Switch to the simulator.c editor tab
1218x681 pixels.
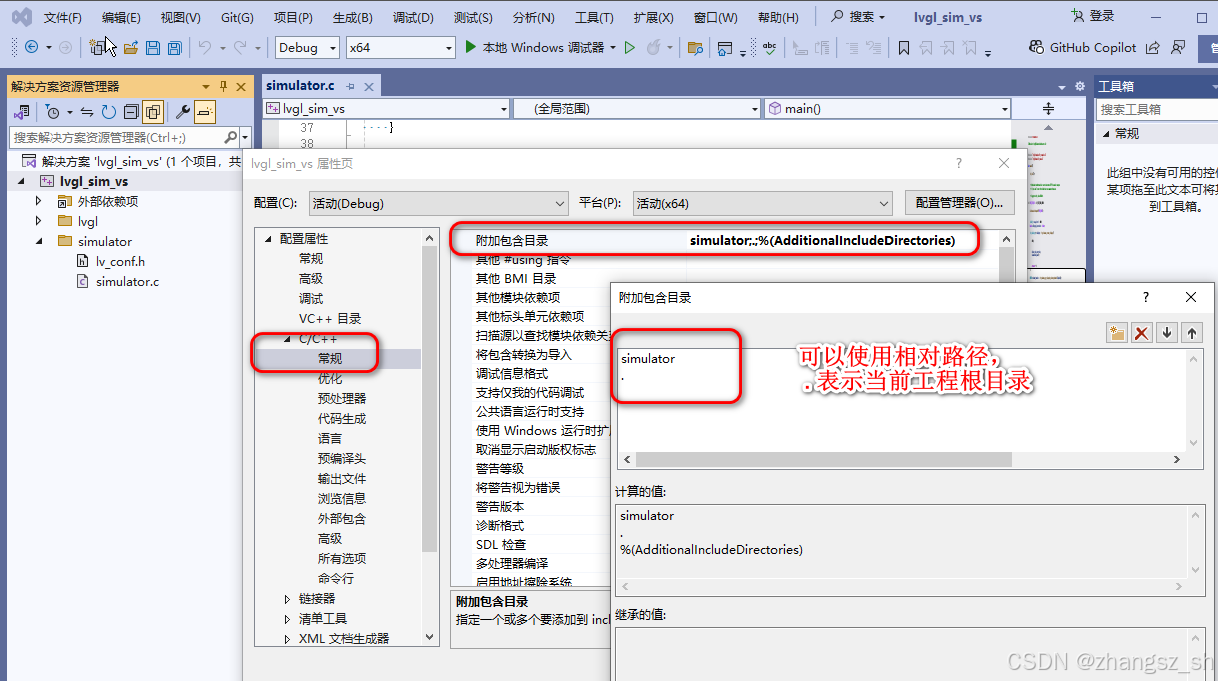[300, 86]
